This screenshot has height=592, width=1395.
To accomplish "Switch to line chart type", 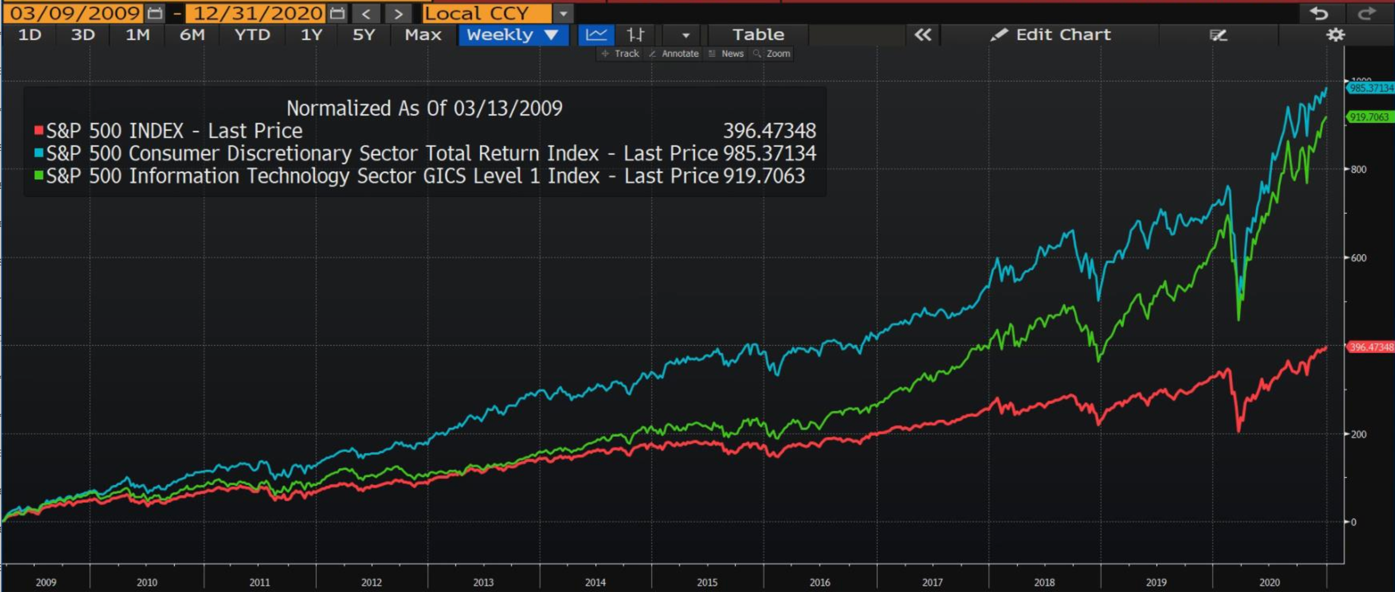I will [597, 35].
